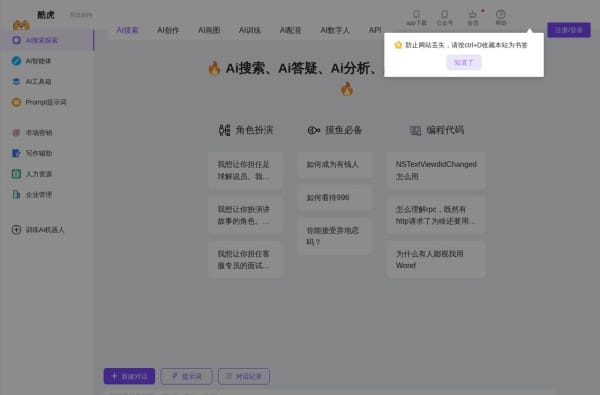The width and height of the screenshot is (600, 395).
Task: Open the 注册/登录 sign-in button
Action: coord(569,30)
